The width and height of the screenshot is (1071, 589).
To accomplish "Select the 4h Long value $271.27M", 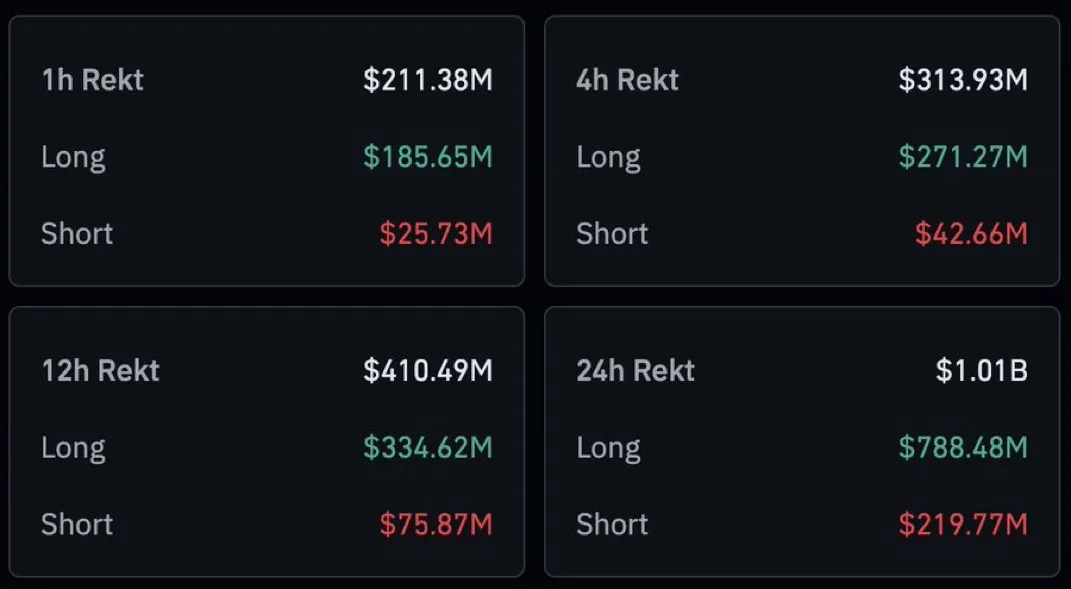I will click(963, 157).
